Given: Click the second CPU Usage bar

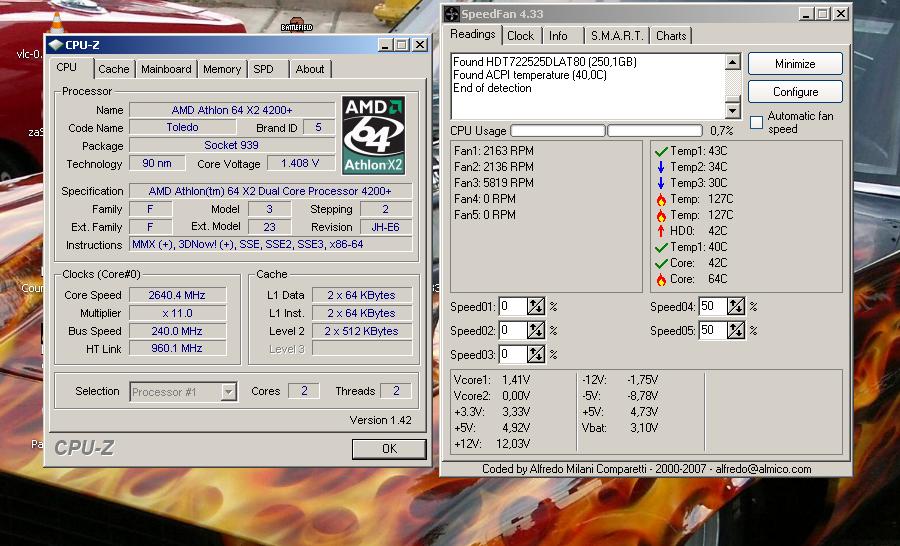Looking at the screenshot, I should pyautogui.click(x=655, y=131).
